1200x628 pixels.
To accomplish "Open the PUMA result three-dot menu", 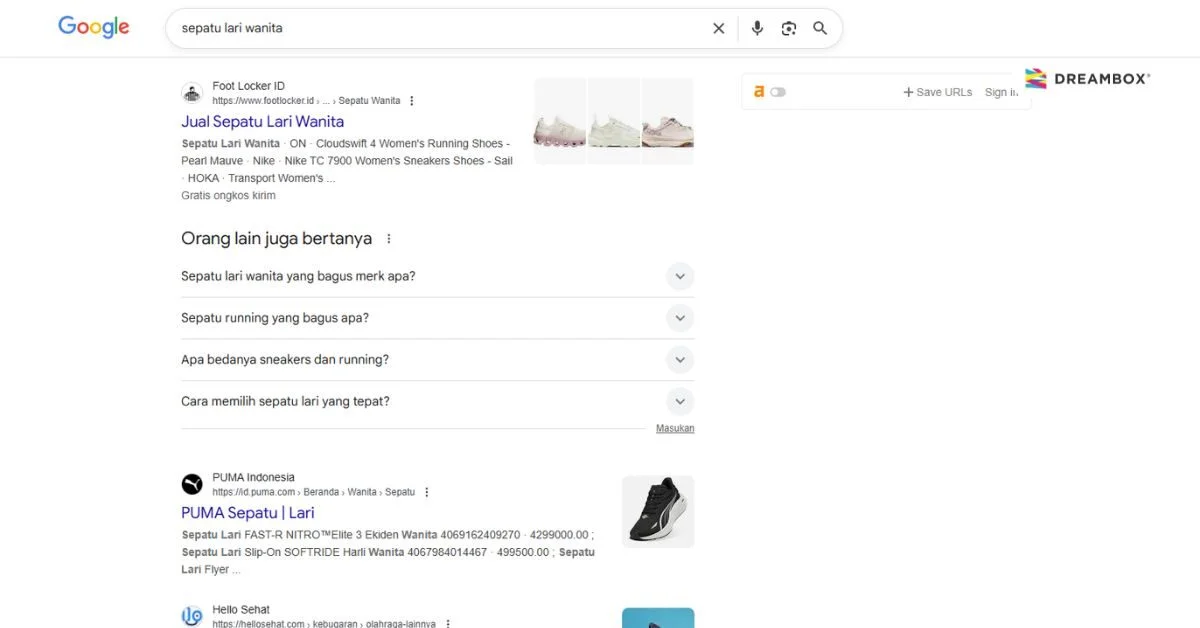I will 427,492.
